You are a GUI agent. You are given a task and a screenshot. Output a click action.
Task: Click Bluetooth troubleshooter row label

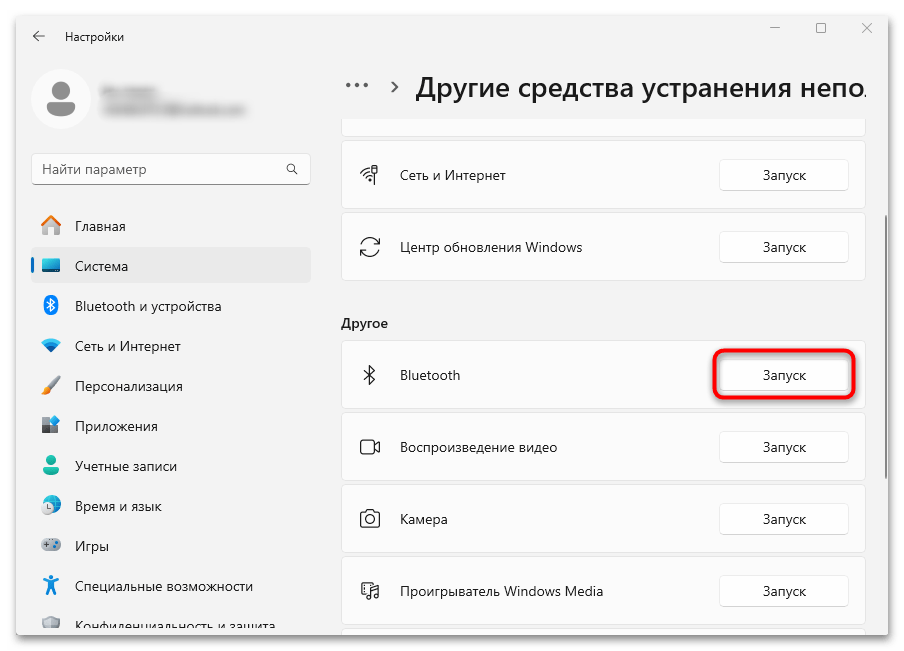(x=430, y=375)
